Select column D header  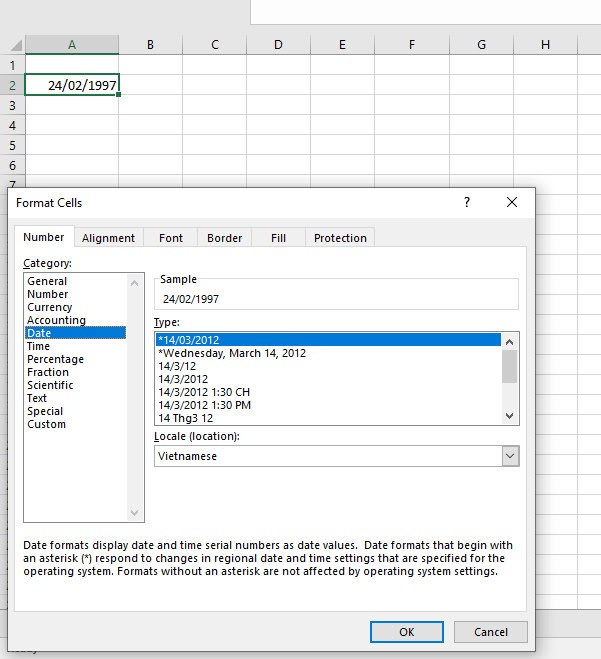click(278, 45)
